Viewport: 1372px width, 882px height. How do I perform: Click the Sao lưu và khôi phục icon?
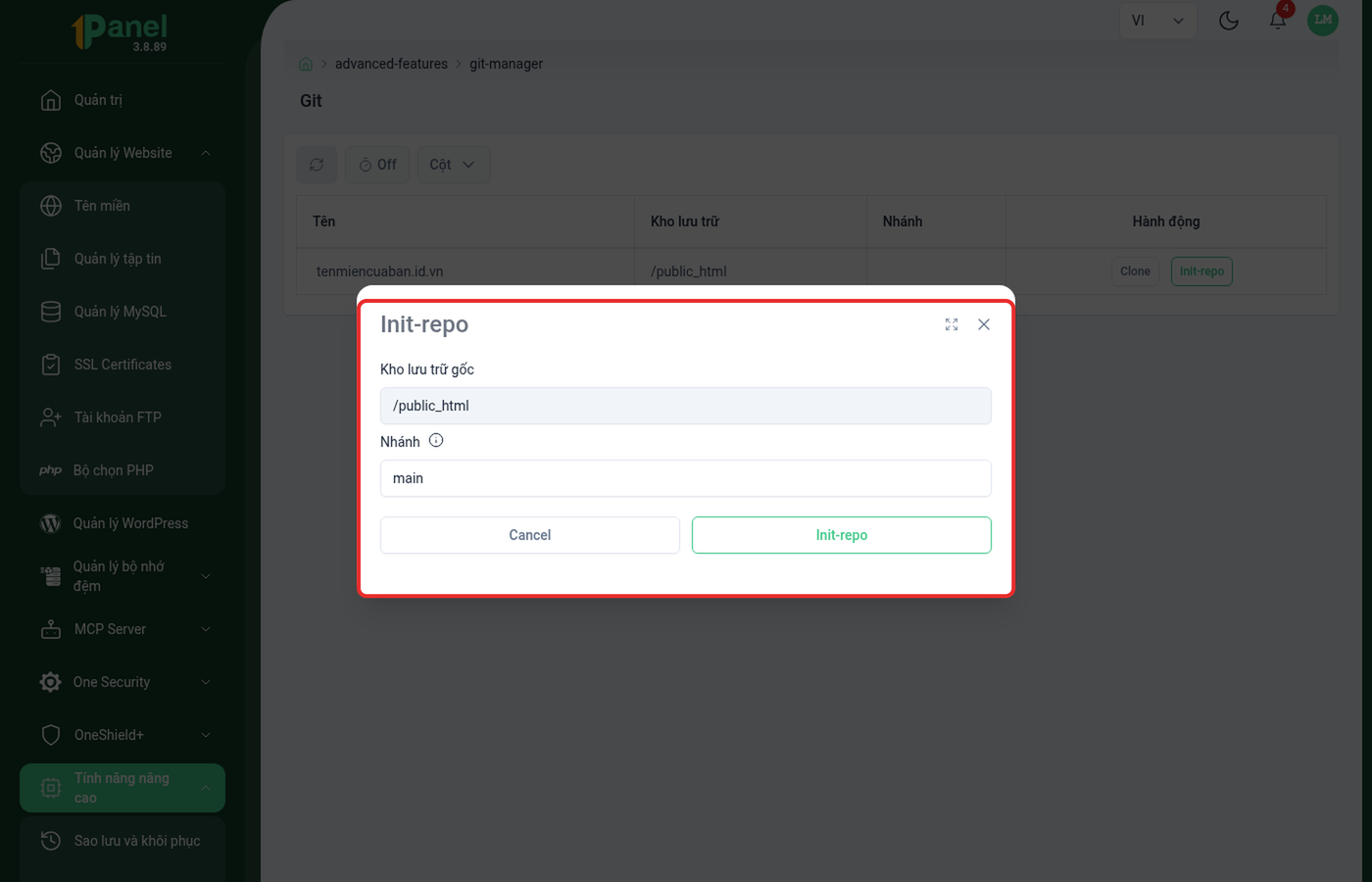51,841
